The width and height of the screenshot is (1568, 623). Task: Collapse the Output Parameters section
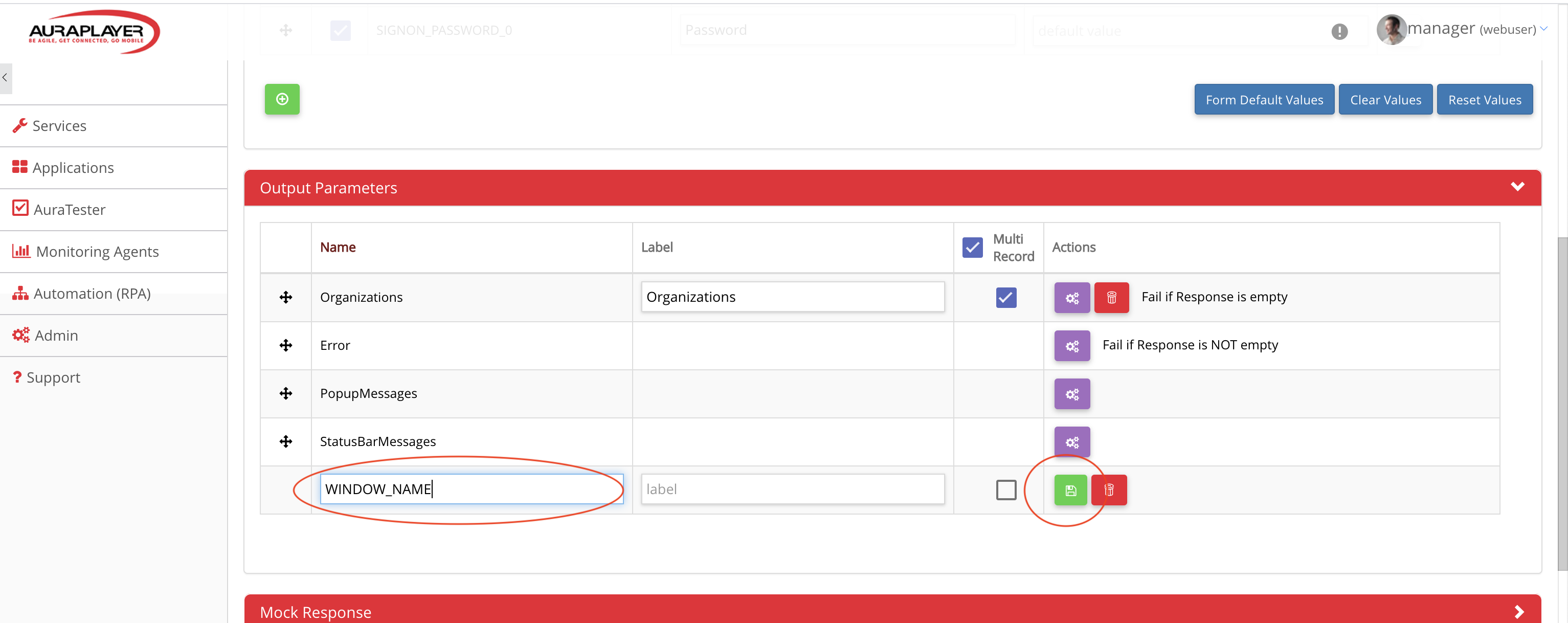(x=1517, y=187)
